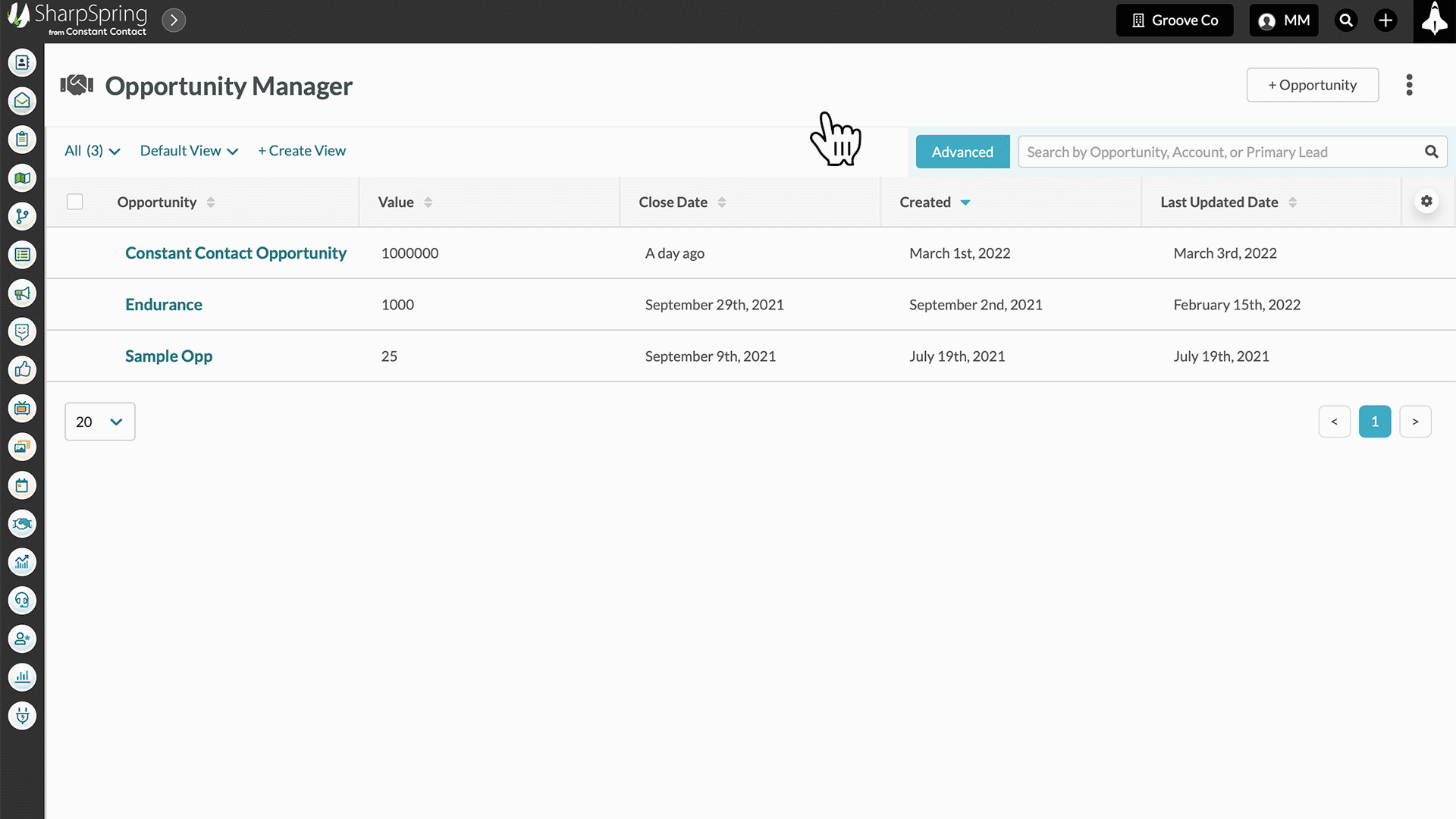Screen dimensions: 1456x819
Task: Click the Opportunity Manager page title
Action: pos(229,86)
